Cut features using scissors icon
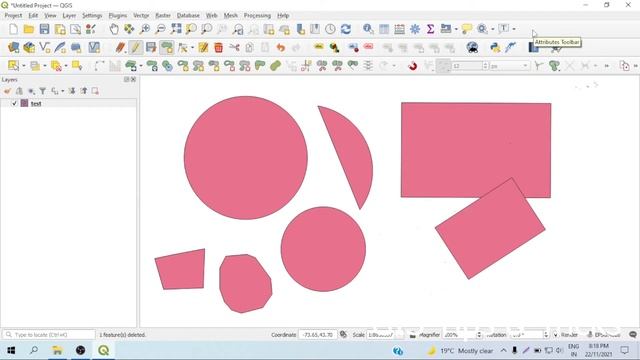The image size is (640, 360). [234, 47]
